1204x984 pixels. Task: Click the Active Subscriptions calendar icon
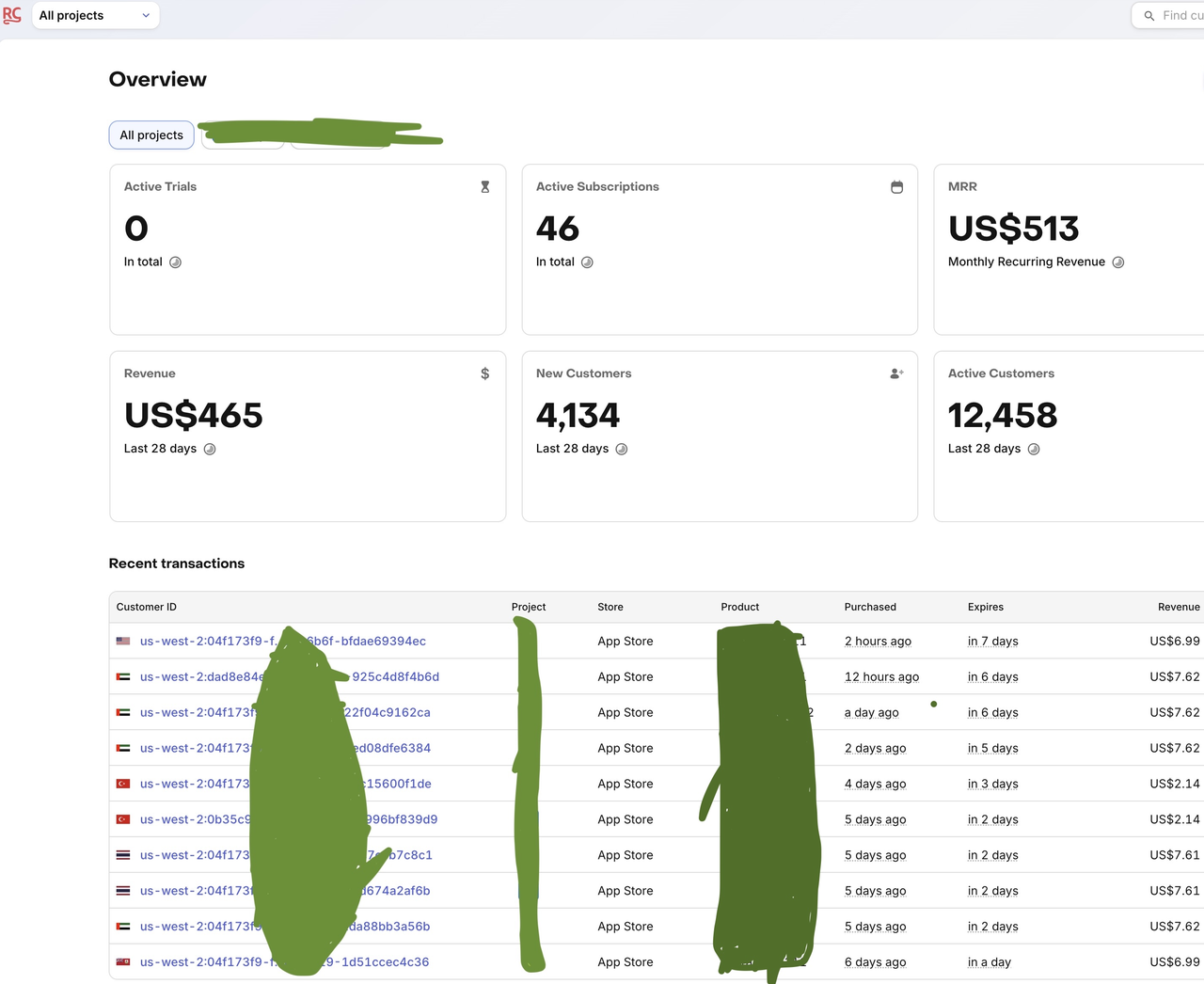coord(897,187)
